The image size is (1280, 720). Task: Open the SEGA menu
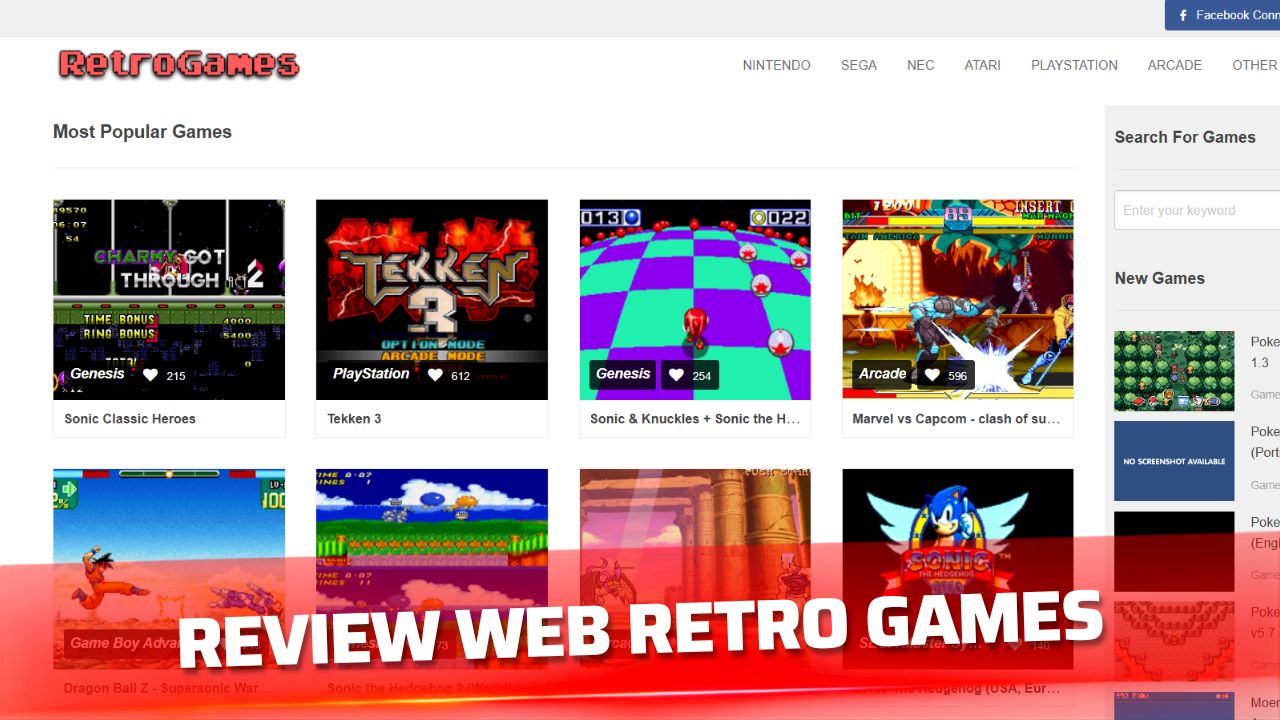(858, 65)
